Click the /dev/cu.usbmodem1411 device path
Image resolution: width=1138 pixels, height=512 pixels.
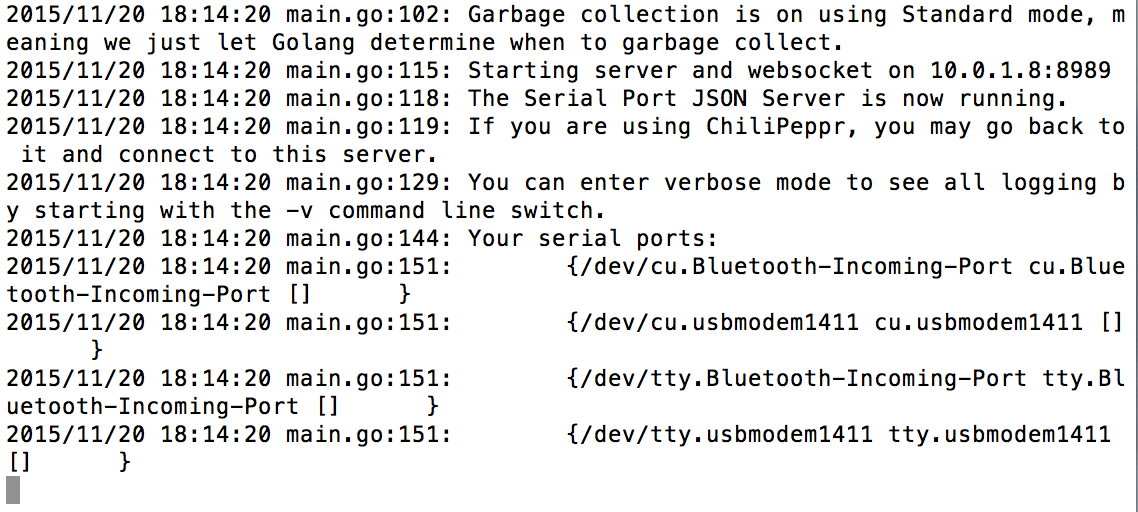(x=719, y=323)
